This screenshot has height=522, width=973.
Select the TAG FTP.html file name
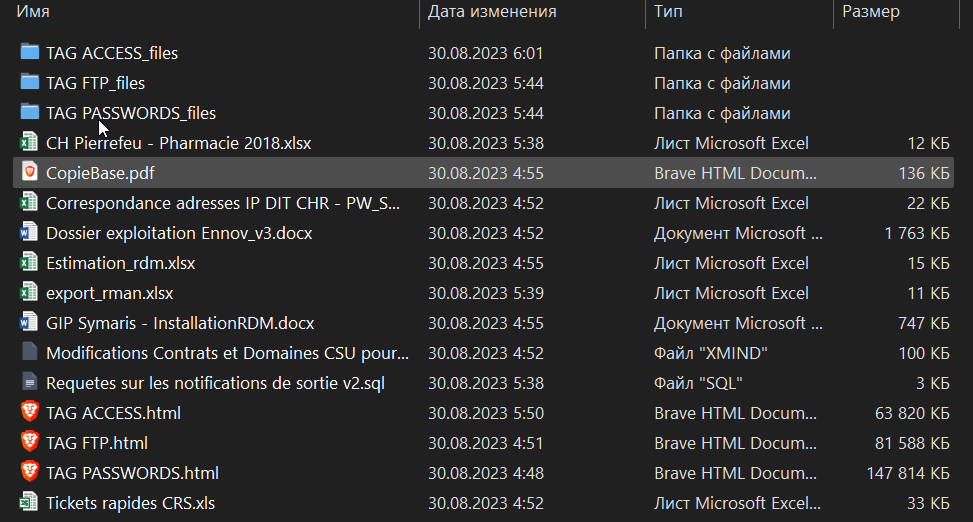[97, 443]
